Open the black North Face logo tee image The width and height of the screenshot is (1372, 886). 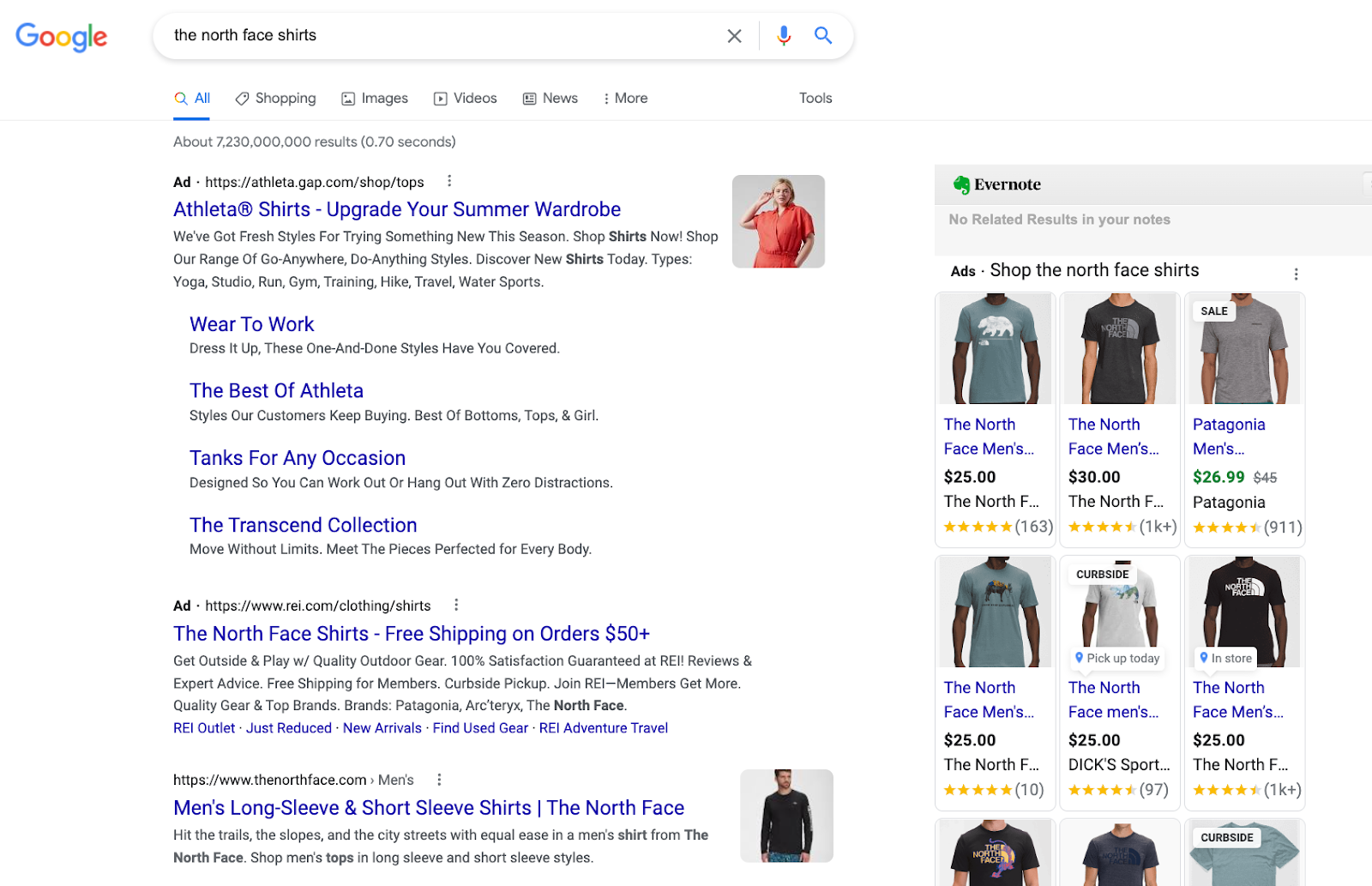click(1244, 612)
